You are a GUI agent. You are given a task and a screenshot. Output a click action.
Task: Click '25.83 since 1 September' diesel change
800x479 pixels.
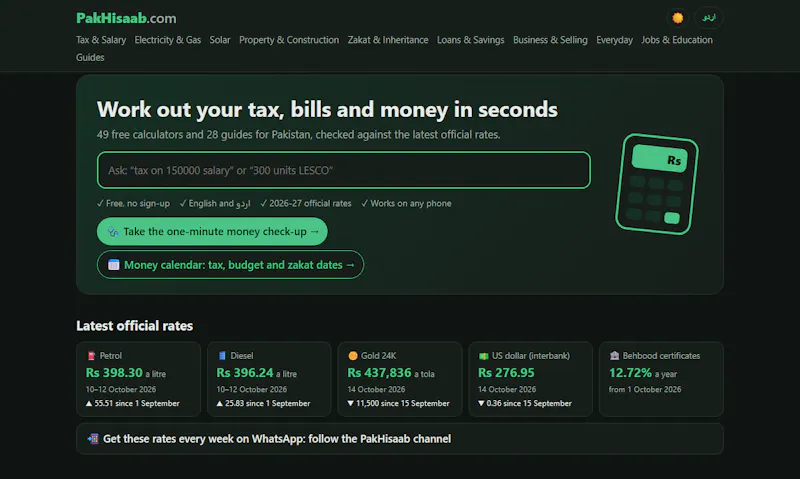(263, 404)
